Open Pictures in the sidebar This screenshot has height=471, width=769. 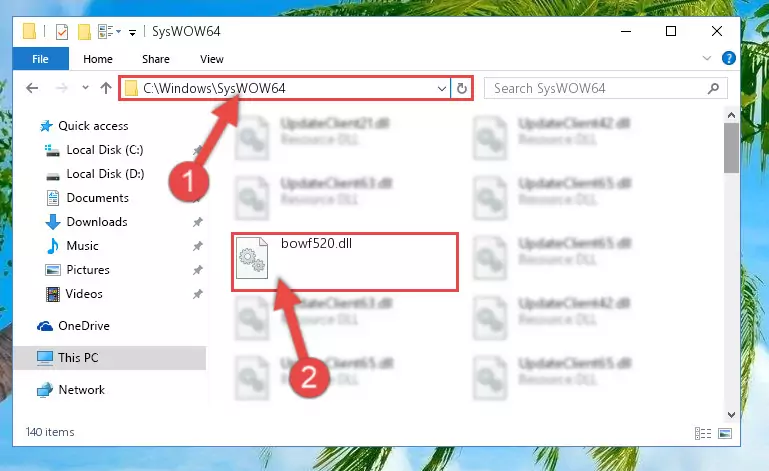[x=88, y=270]
